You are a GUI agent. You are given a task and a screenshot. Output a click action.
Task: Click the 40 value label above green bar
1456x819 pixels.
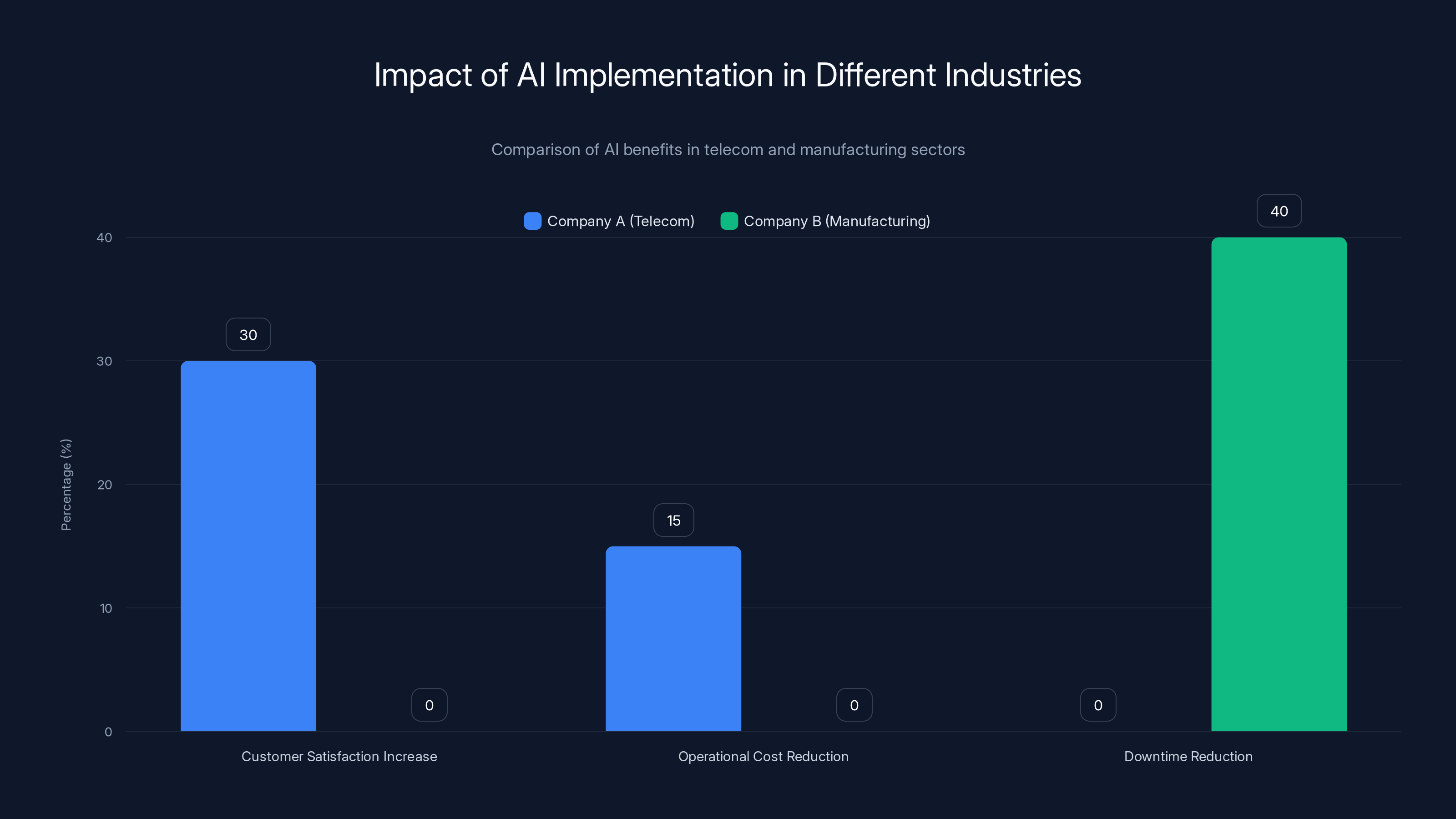pyautogui.click(x=1279, y=211)
